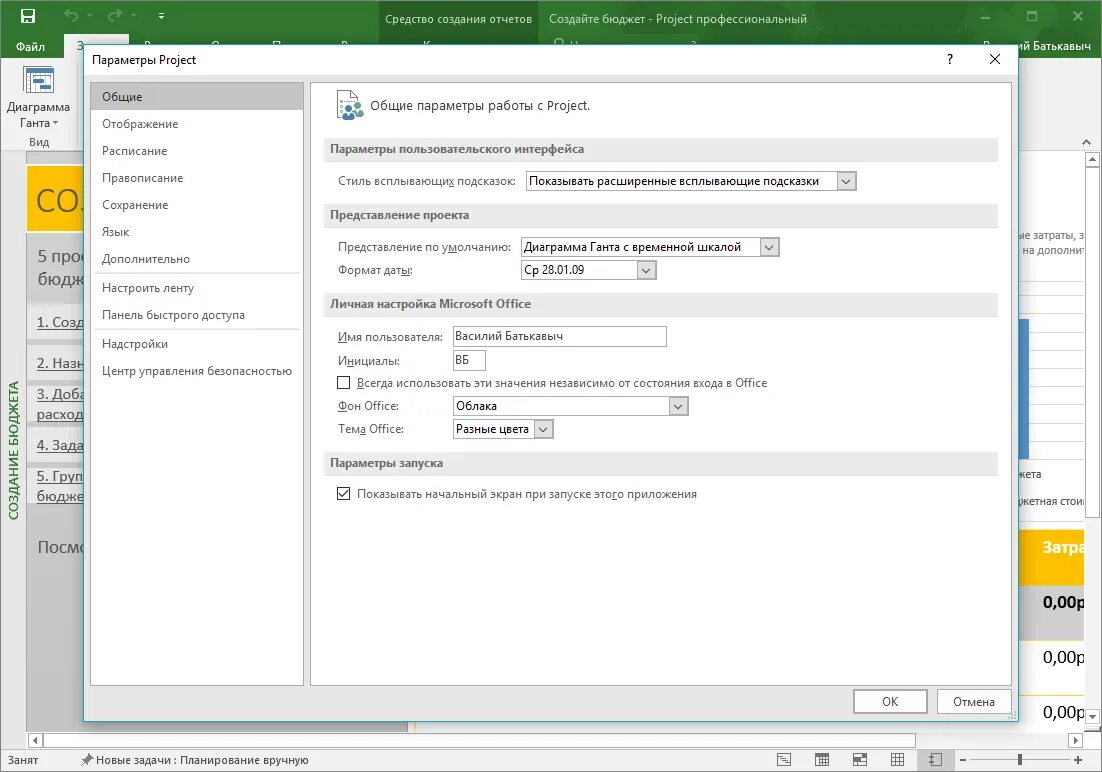Select the Отображение category

[x=197, y=124]
